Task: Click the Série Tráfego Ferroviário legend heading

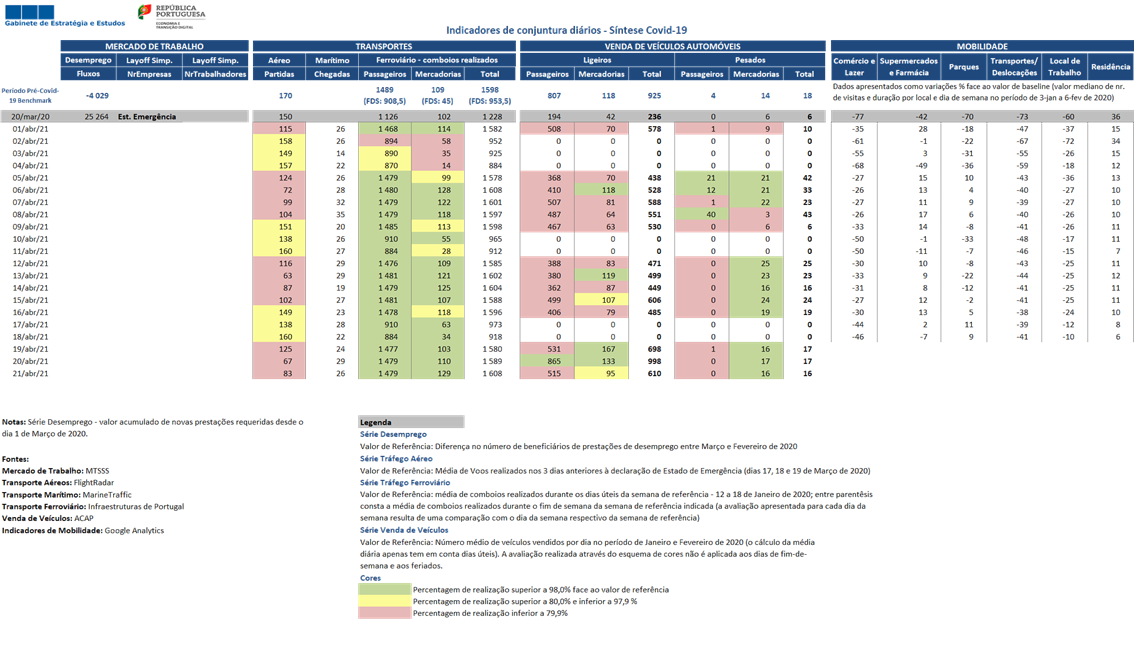Action: tap(405, 483)
